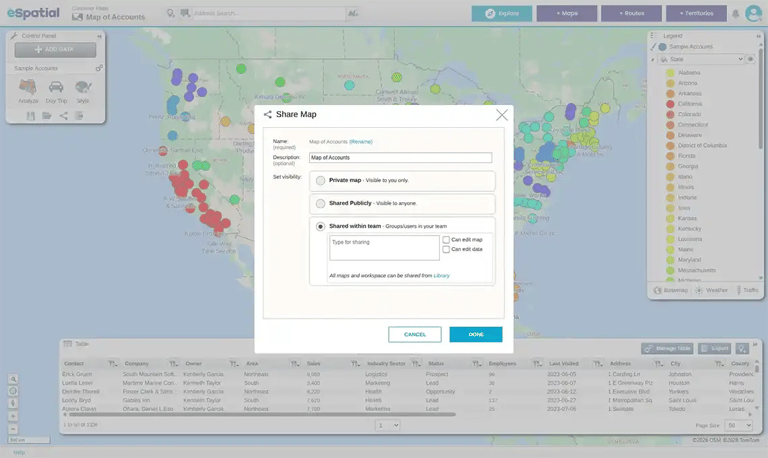Open Sample Accounts layer settings gears
The height and width of the screenshot is (458, 768).
[99, 68]
